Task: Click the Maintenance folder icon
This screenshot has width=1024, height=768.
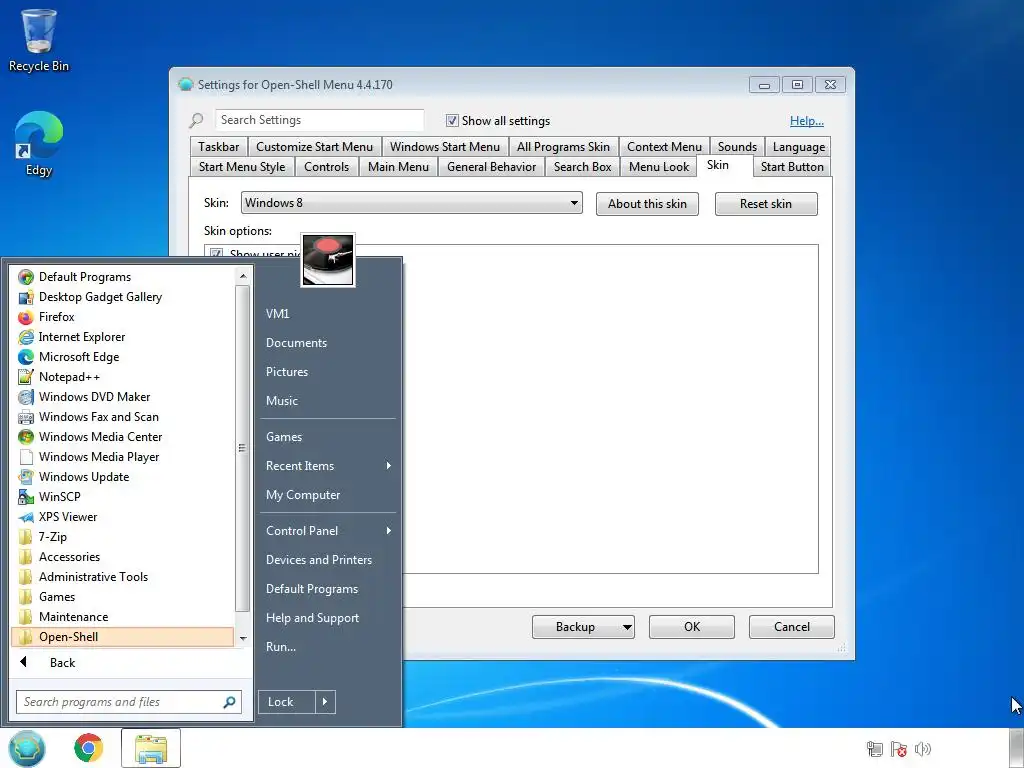Action: pos(25,617)
